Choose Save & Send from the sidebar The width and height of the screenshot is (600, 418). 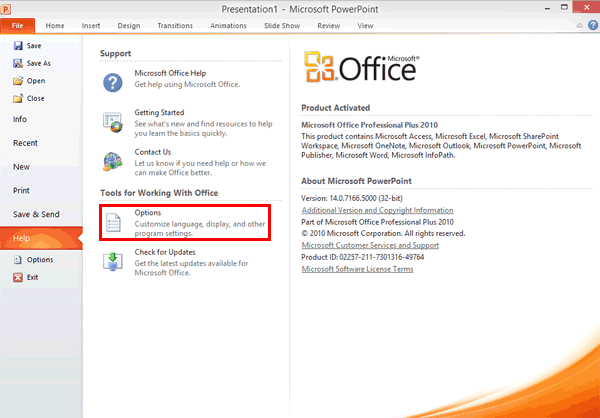pos(35,214)
